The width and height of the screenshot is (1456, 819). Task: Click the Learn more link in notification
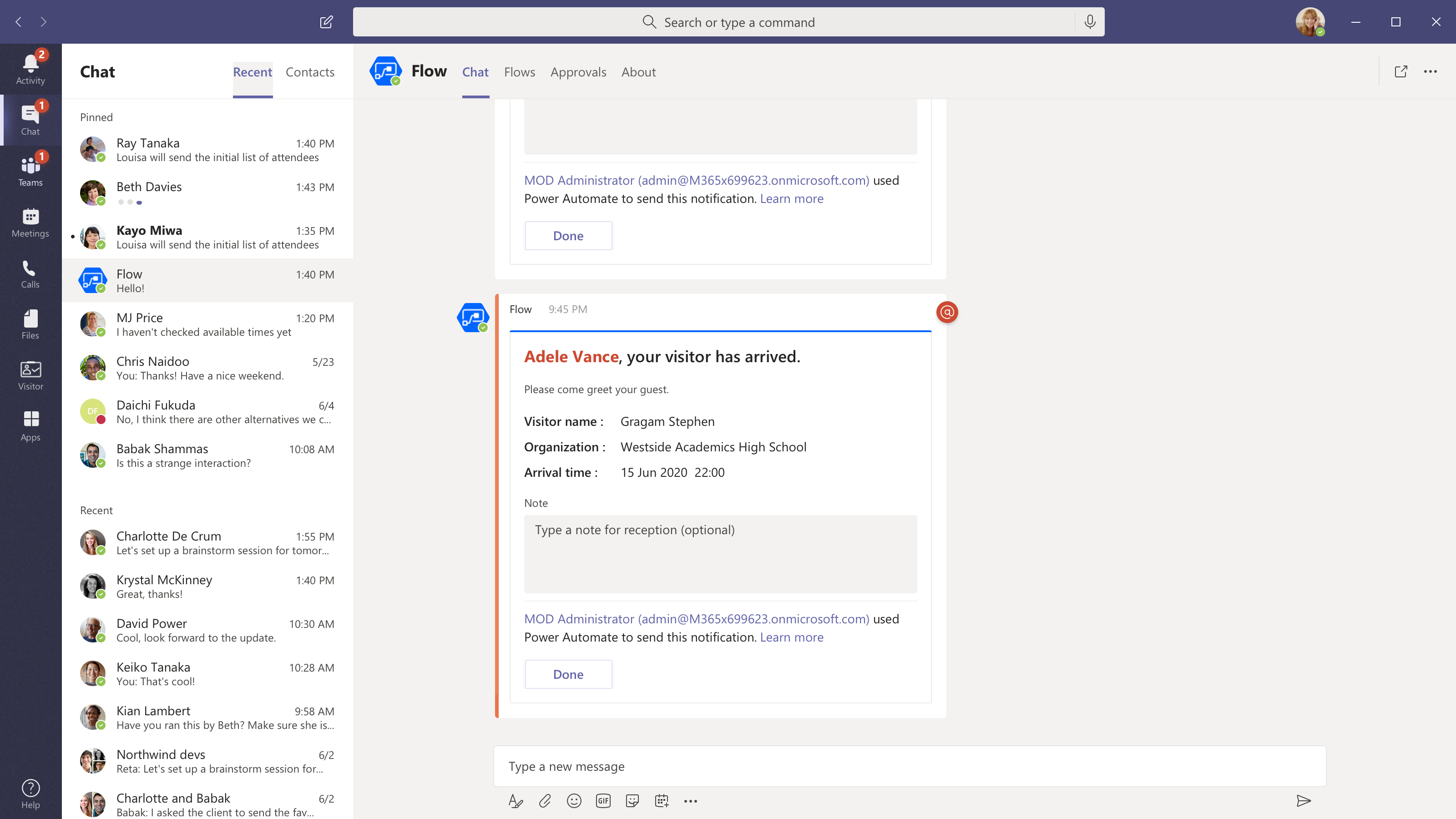tap(791, 636)
